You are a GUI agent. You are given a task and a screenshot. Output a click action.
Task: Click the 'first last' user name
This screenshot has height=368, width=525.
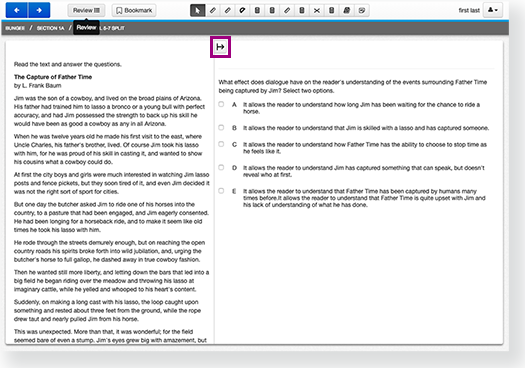coord(469,10)
